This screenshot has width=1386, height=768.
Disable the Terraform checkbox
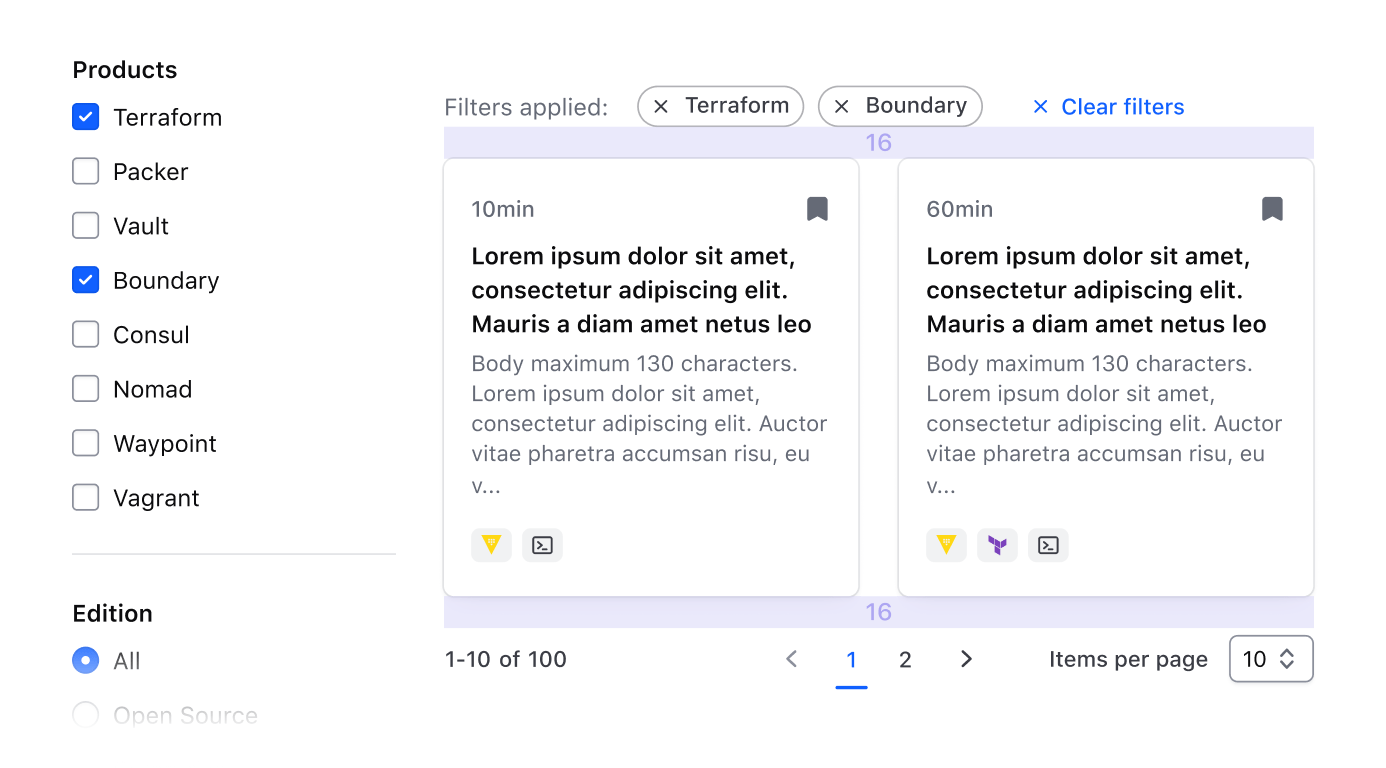click(85, 117)
